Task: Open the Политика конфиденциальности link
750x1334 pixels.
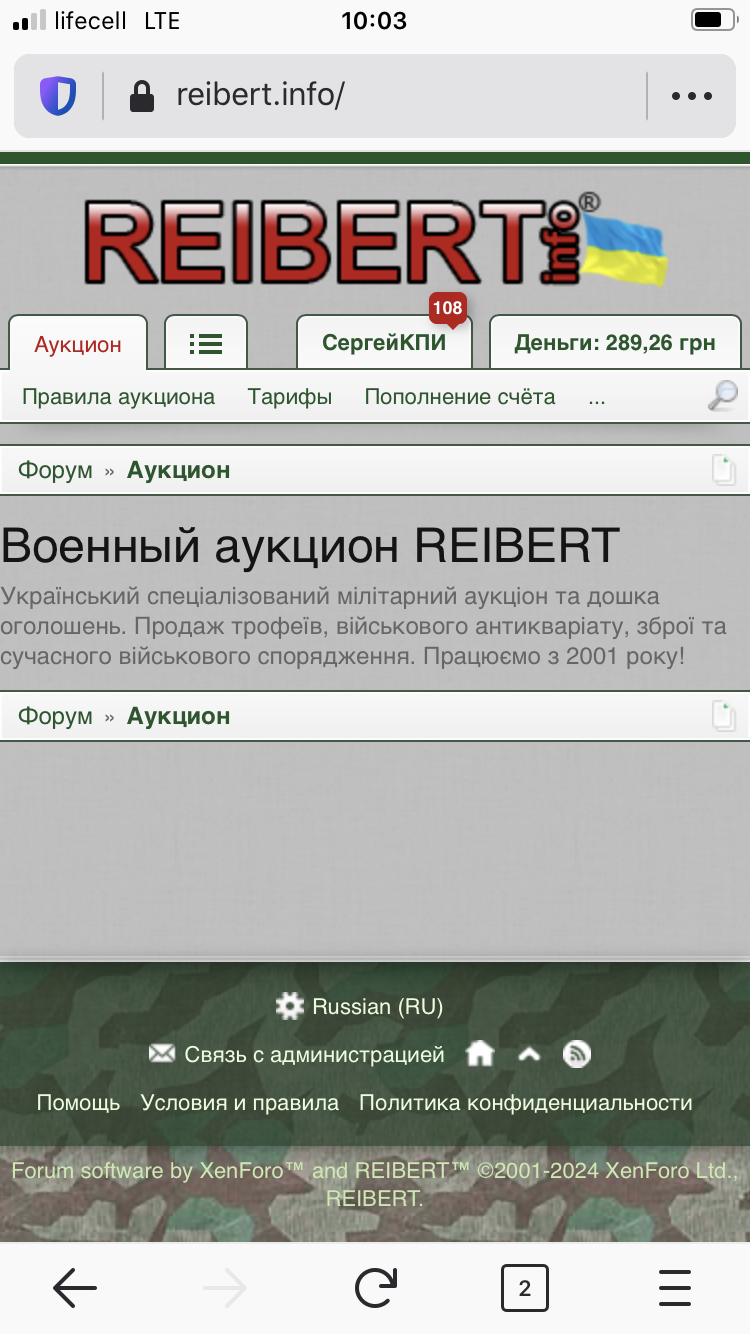Action: coord(525,1102)
